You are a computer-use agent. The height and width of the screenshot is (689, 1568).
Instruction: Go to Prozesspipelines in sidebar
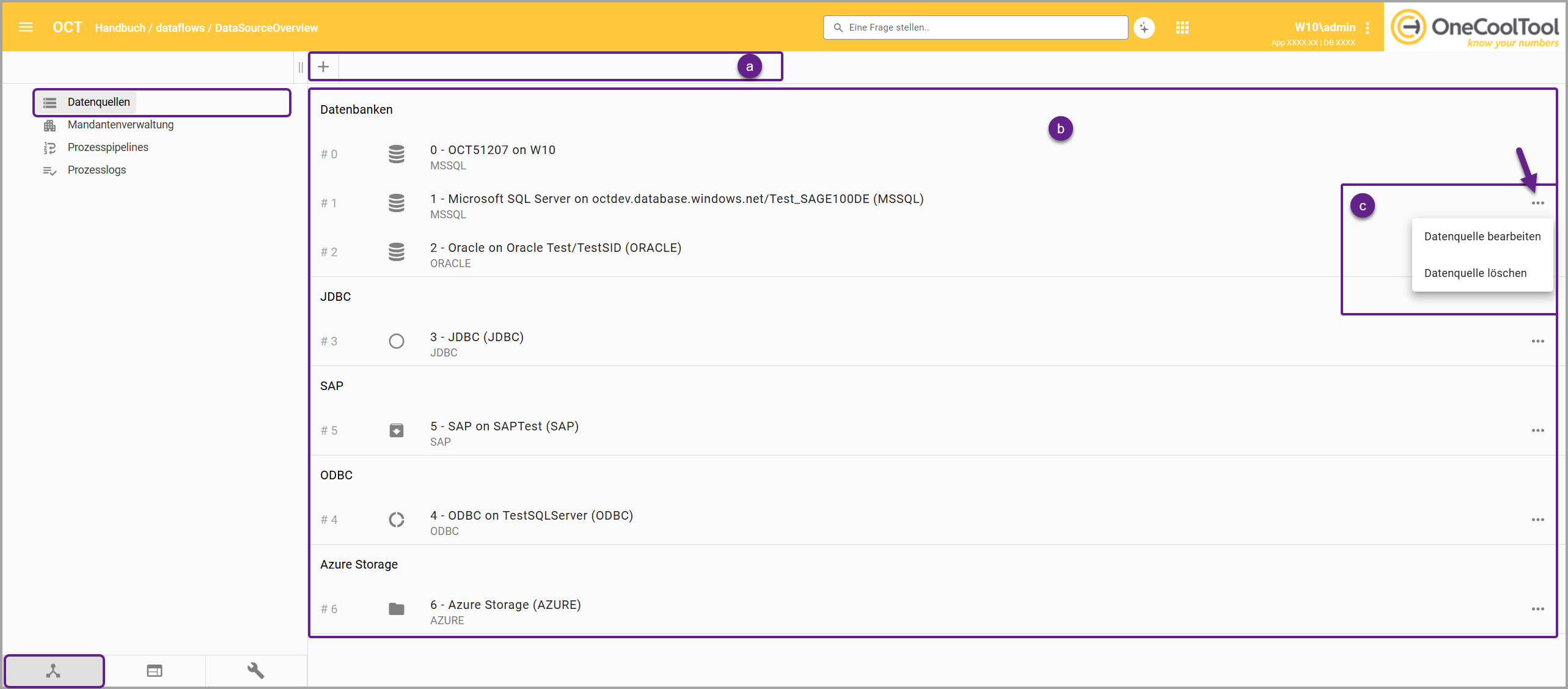click(108, 147)
